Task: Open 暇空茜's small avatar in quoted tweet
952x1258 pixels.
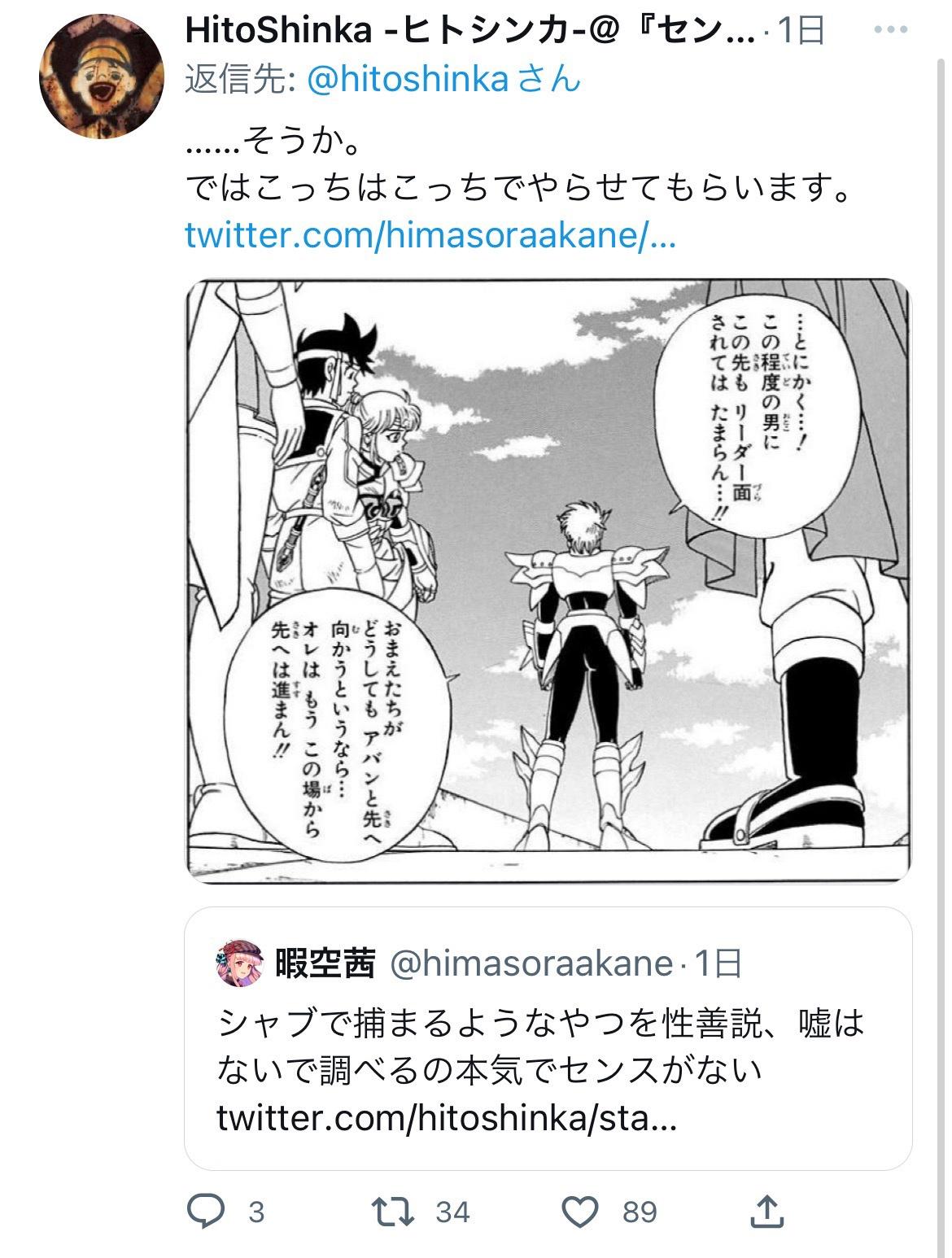Action: tap(237, 963)
